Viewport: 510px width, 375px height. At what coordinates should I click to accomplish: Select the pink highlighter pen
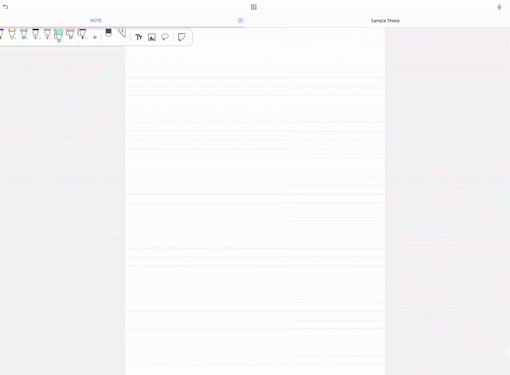70,34
